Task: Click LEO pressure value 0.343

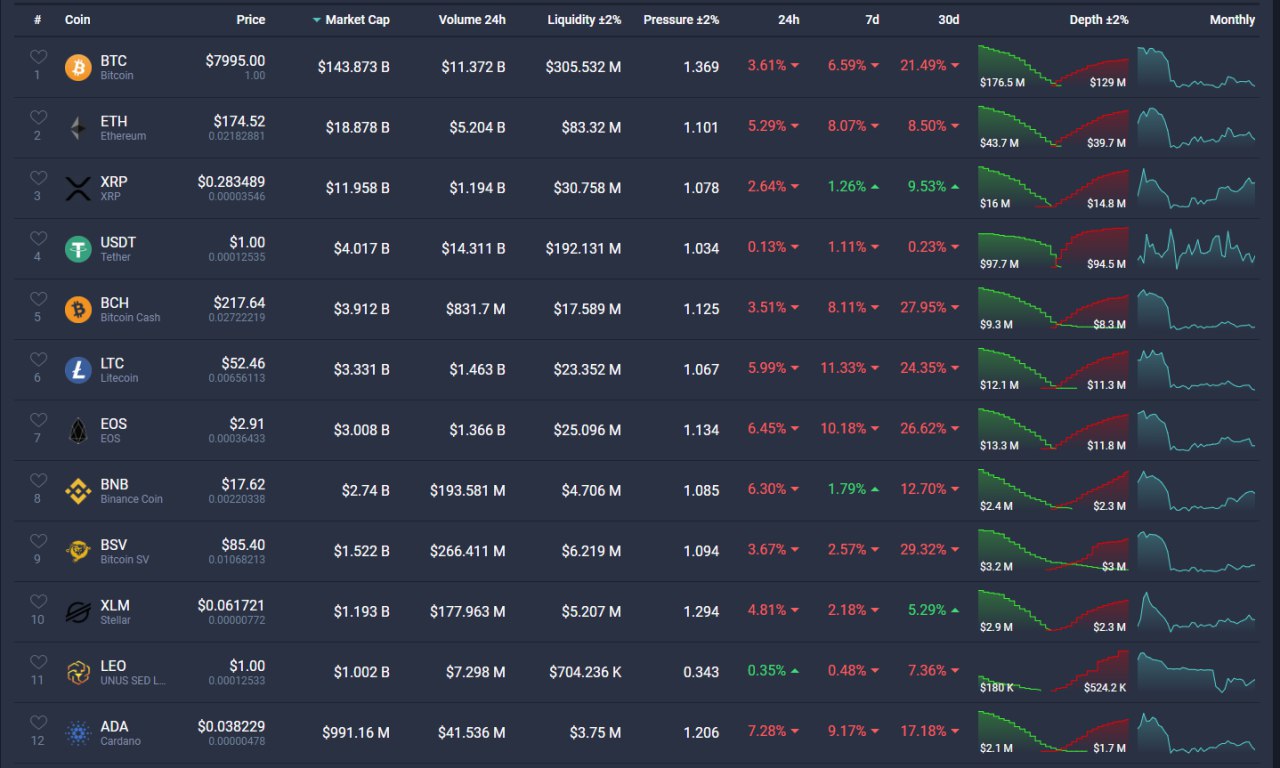Action: pyautogui.click(x=701, y=672)
